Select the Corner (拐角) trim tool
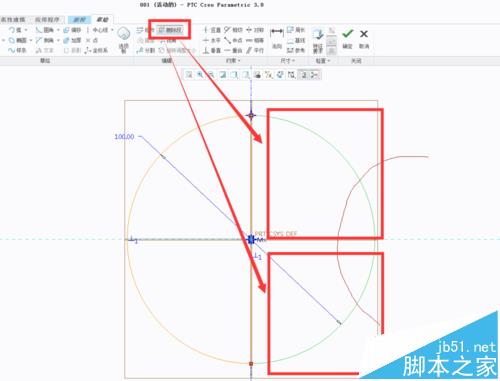 168,40
